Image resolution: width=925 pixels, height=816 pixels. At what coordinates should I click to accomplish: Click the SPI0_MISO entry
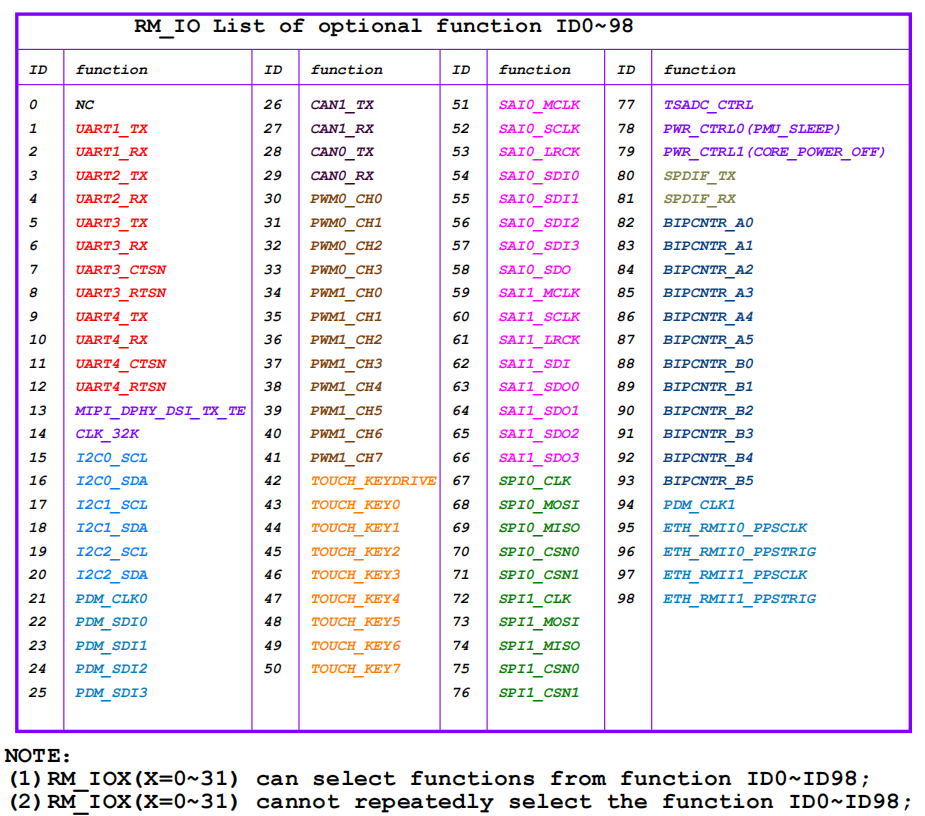[539, 528]
